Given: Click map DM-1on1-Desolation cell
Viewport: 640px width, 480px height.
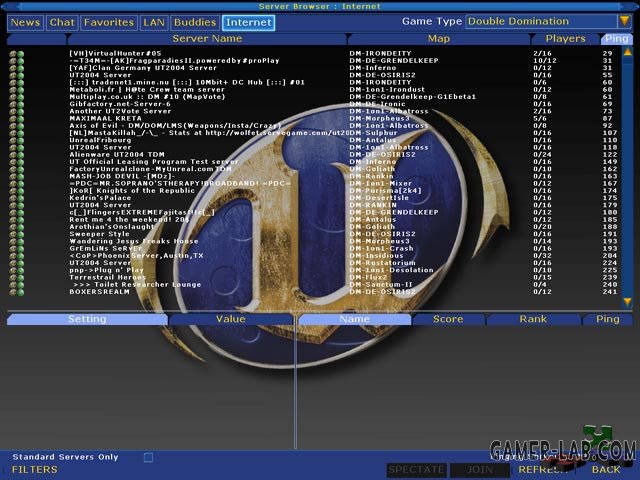Looking at the screenshot, I should coord(391,270).
